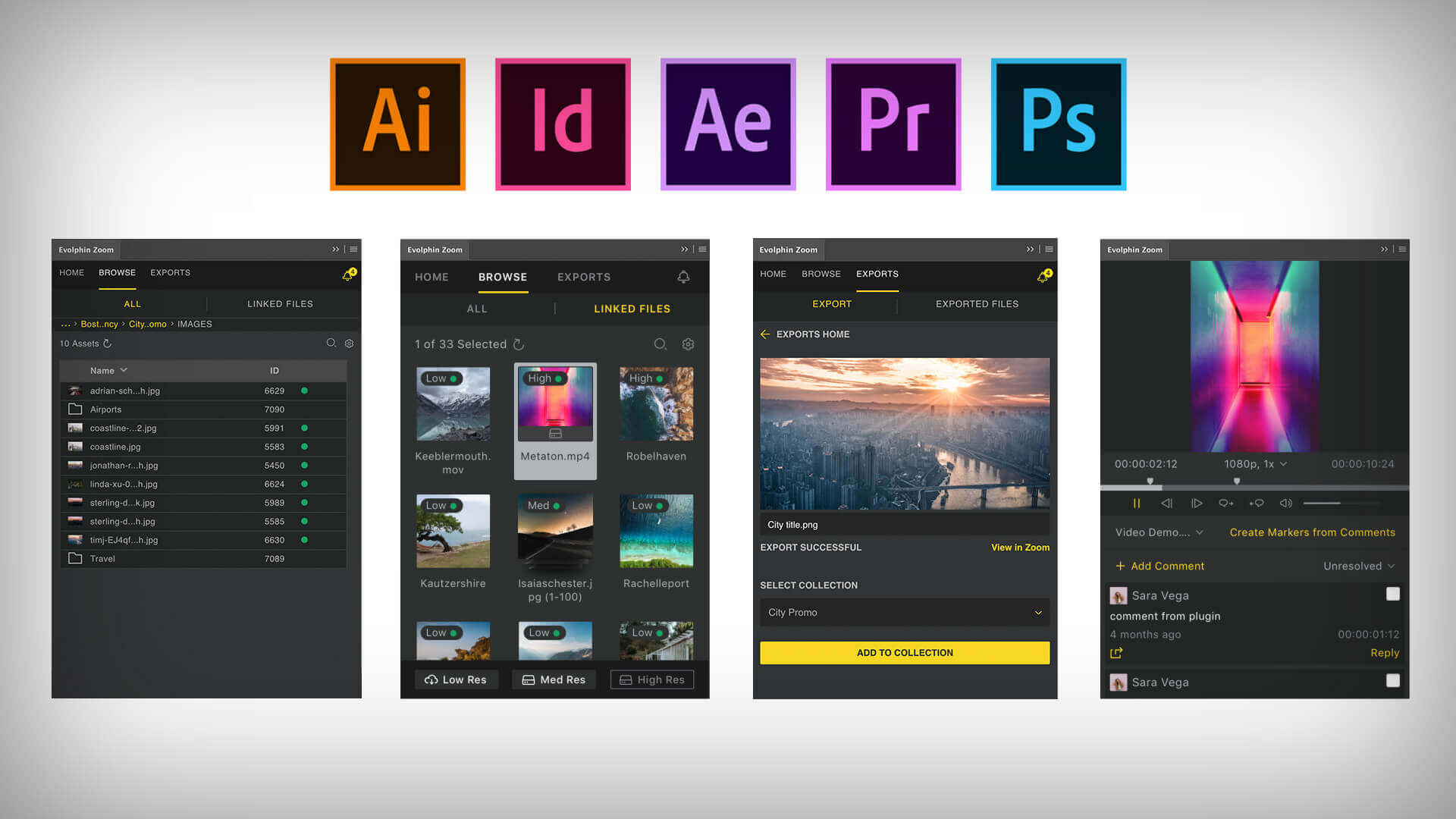1456x819 pixels.
Task: Expand the City Promo collection dropdown
Action: point(1037,613)
